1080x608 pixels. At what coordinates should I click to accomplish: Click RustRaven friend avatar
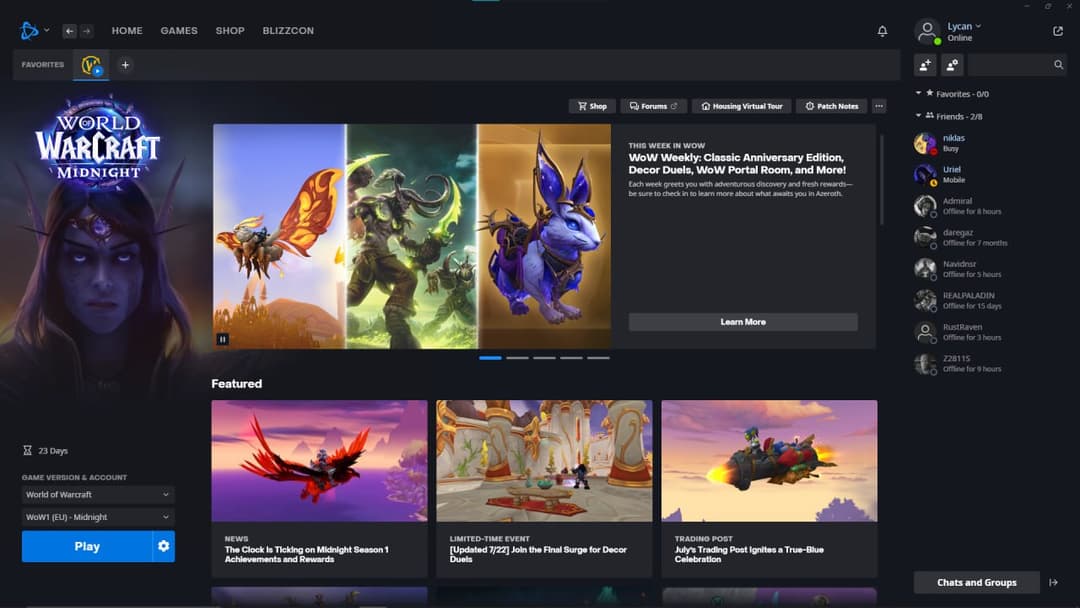(x=925, y=332)
